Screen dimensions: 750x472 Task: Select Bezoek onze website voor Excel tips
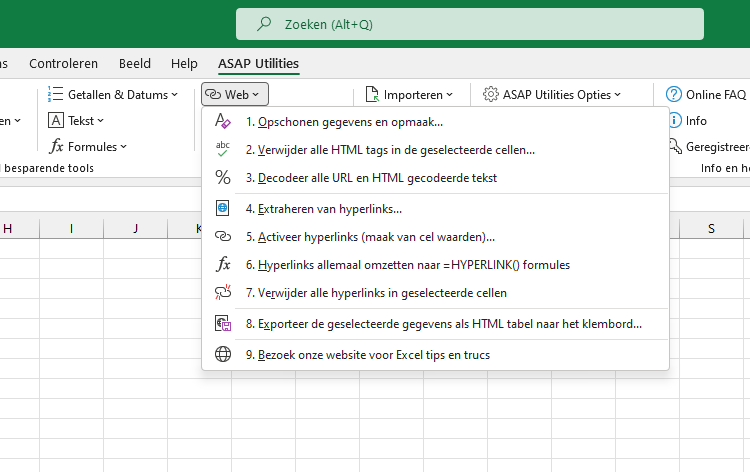point(435,354)
